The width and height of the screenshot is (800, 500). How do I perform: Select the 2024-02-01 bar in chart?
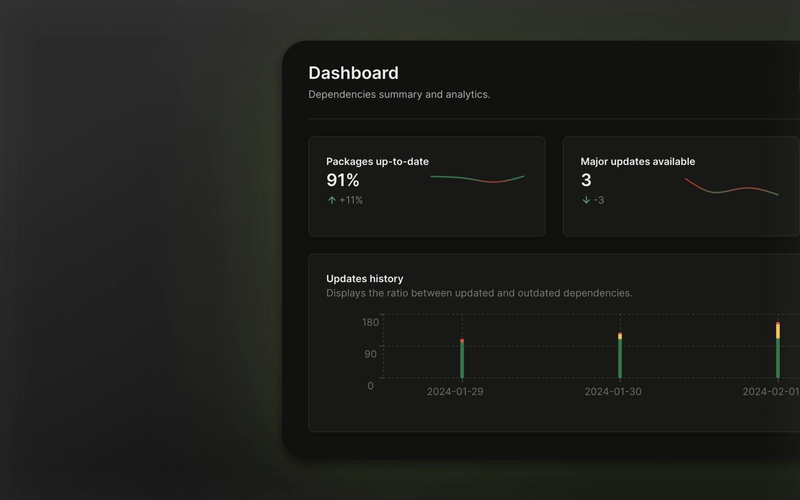coord(778,350)
